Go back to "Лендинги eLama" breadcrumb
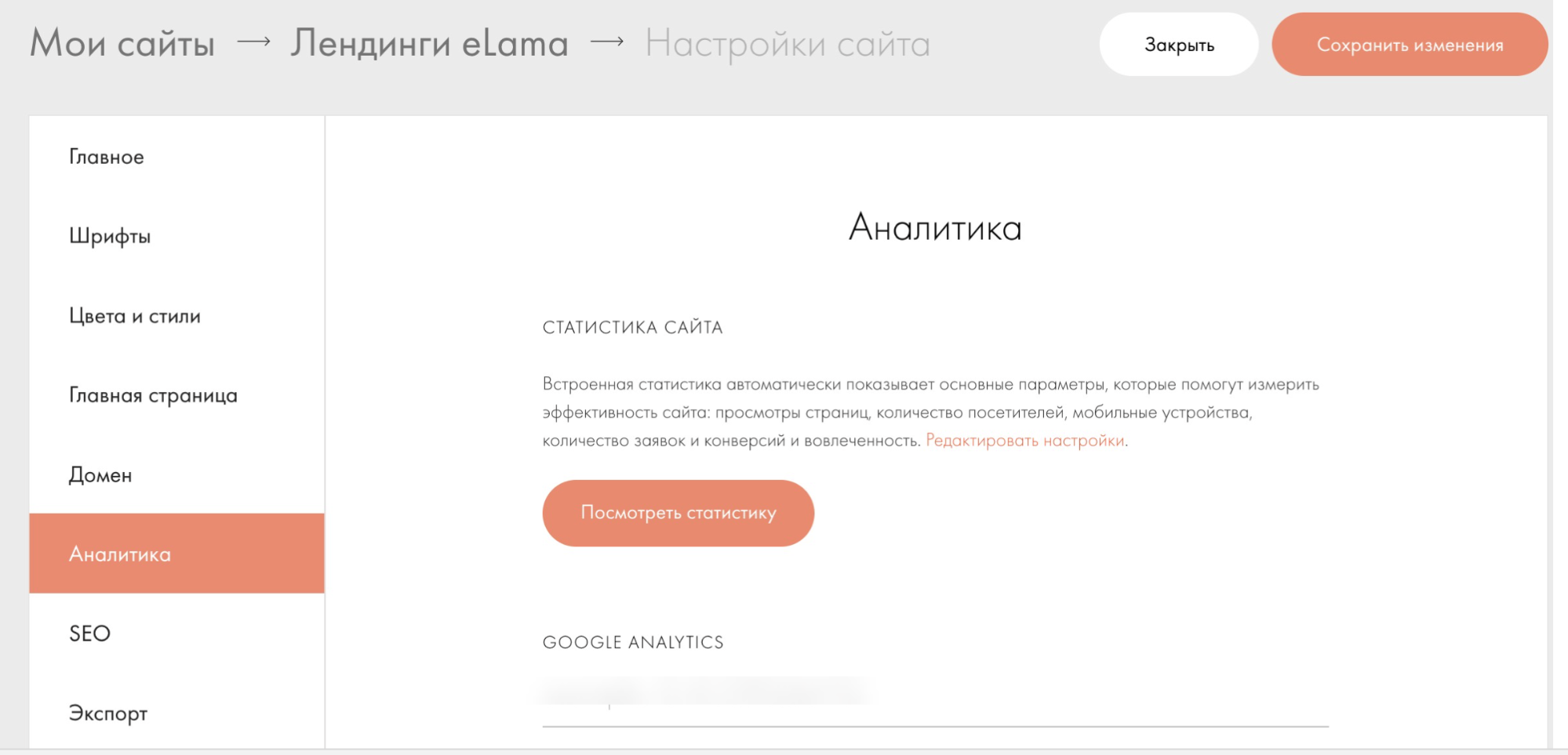The height and width of the screenshot is (755, 1568). pyautogui.click(x=428, y=43)
